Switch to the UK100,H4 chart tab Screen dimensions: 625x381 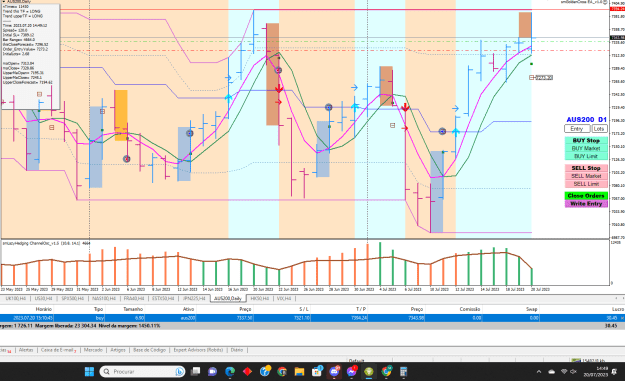click(16, 299)
